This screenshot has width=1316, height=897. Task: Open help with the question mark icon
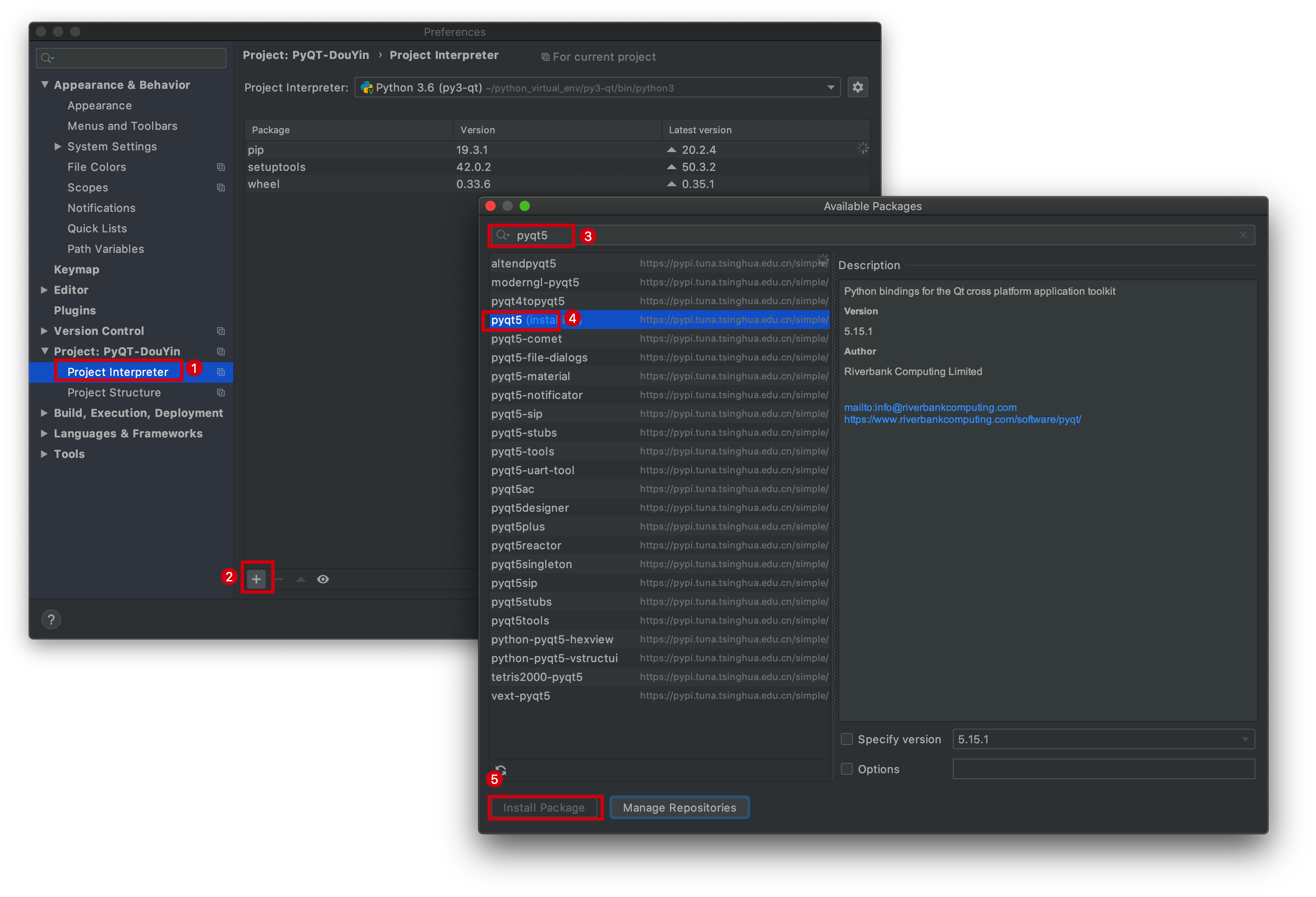click(51, 619)
